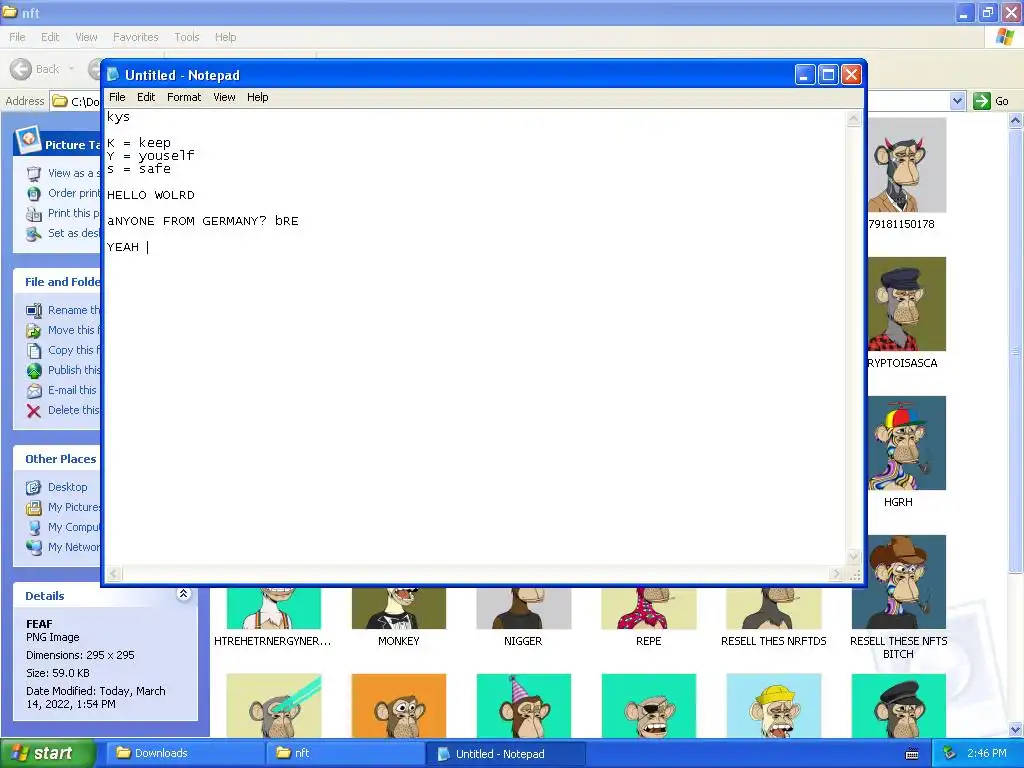1024x768 pixels.
Task: Click the Windows flag logo in Explorer
Action: point(1004,37)
